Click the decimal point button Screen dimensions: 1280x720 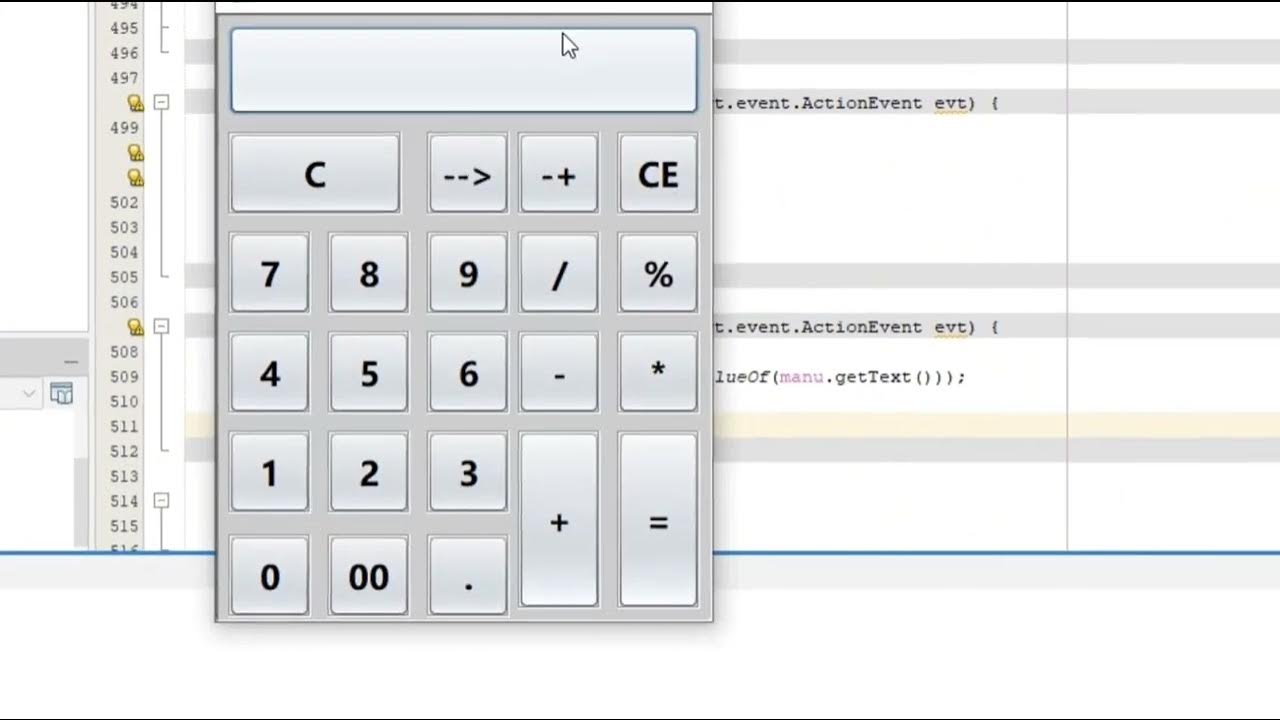pos(468,575)
